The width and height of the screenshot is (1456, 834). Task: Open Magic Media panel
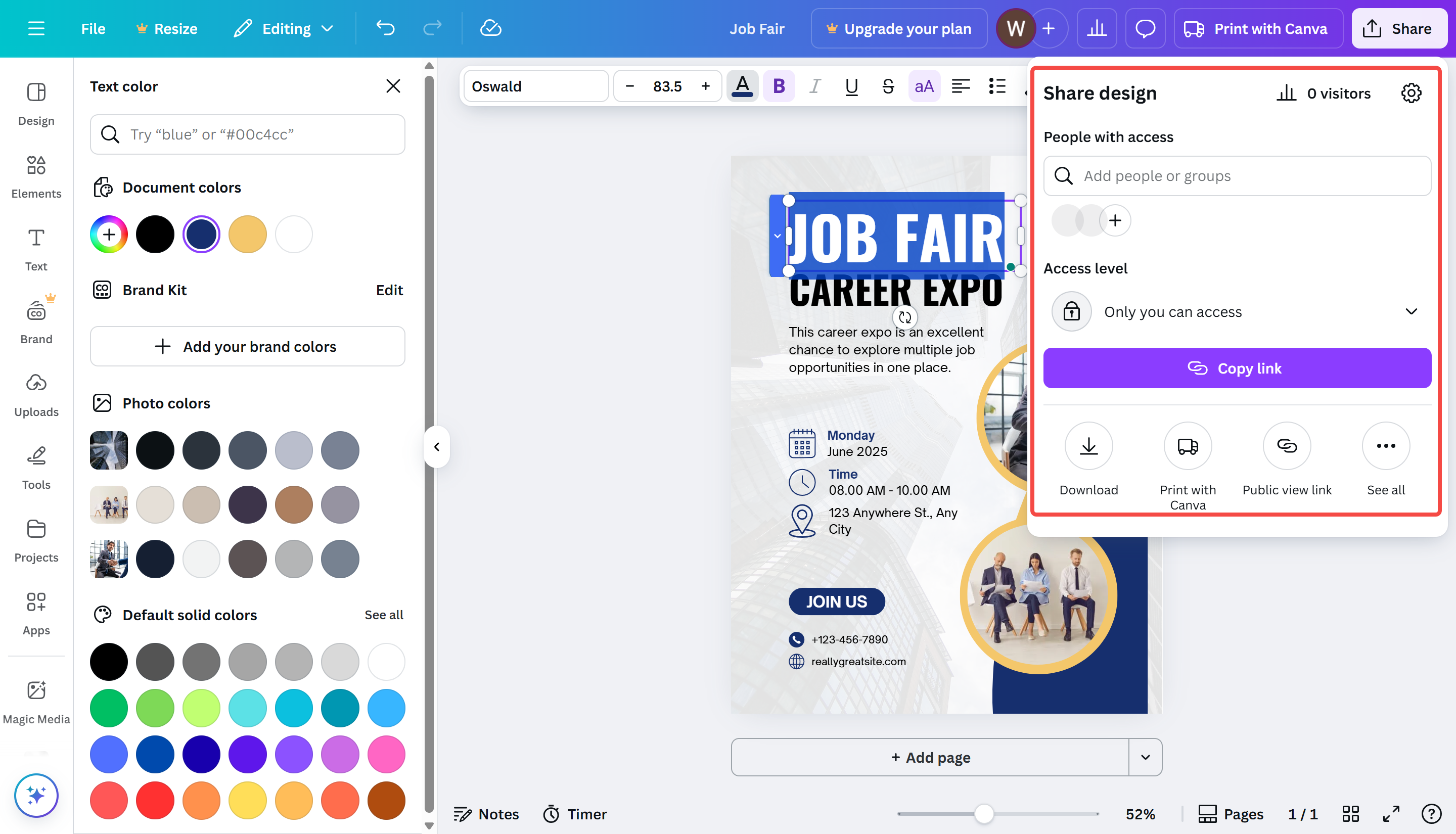coord(36,700)
